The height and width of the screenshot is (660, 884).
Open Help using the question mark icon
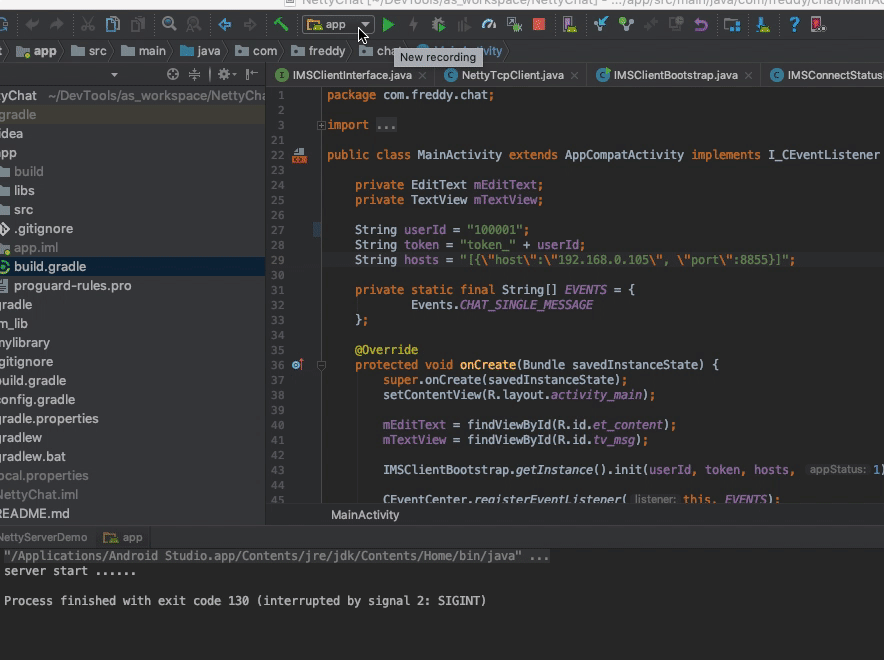tap(796, 25)
